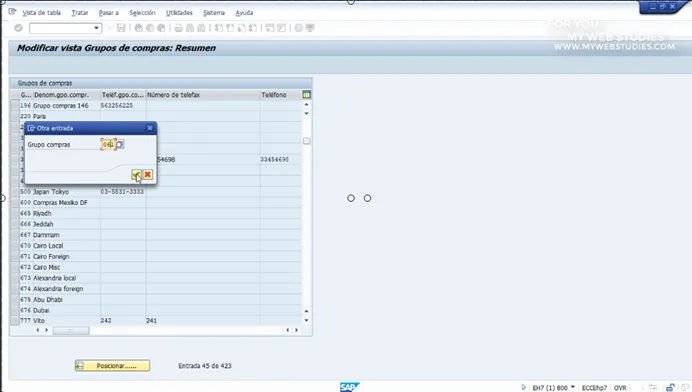Select row selector for Vito
This screenshot has height=392, width=692.
pyautogui.click(x=15, y=320)
